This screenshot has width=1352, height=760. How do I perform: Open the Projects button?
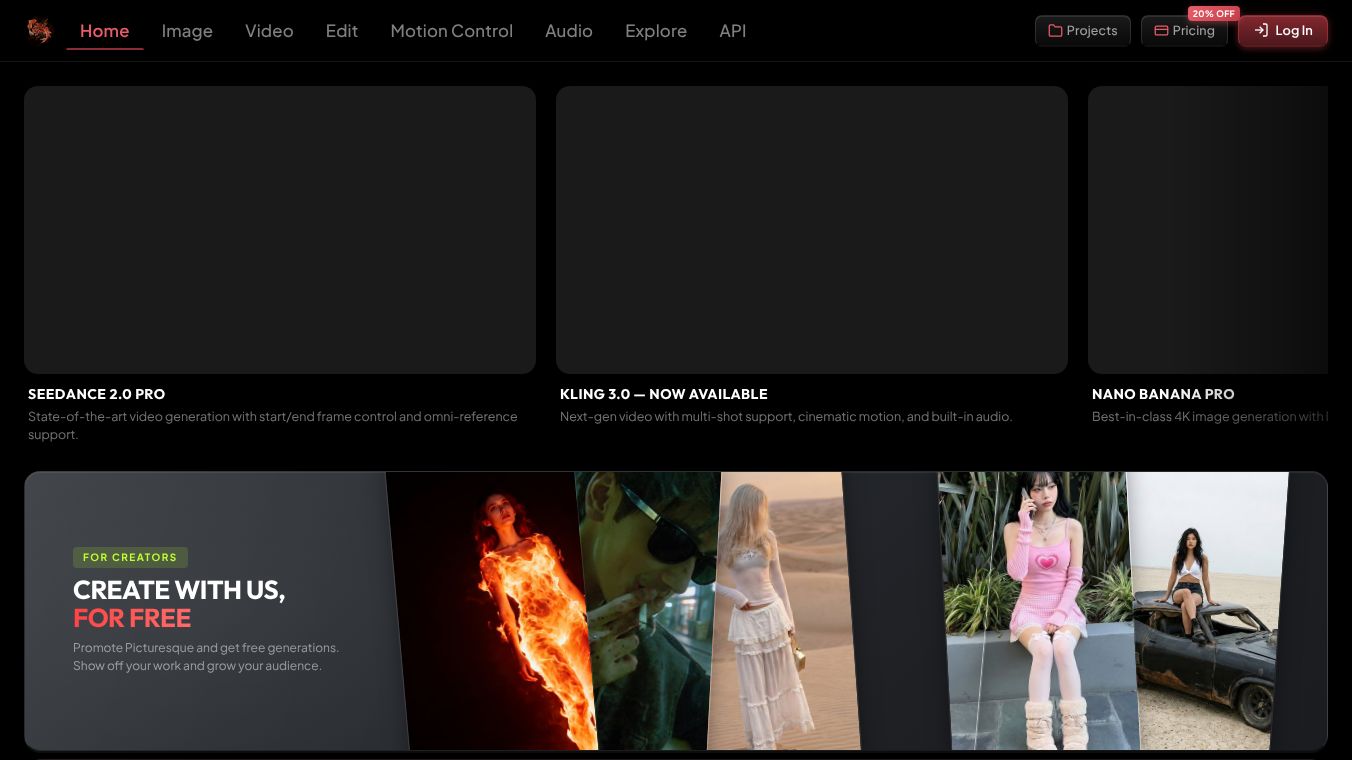point(1083,31)
